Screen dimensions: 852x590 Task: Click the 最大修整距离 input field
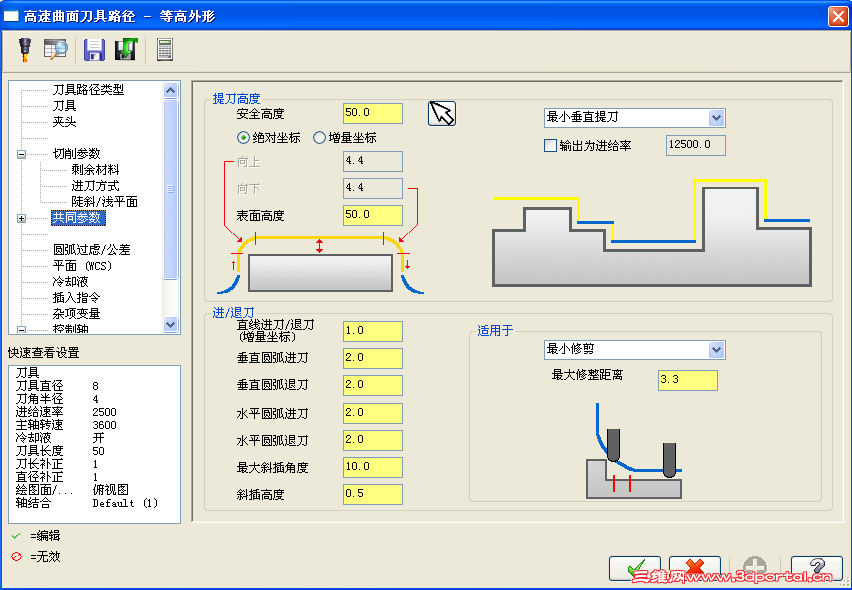pyautogui.click(x=687, y=380)
